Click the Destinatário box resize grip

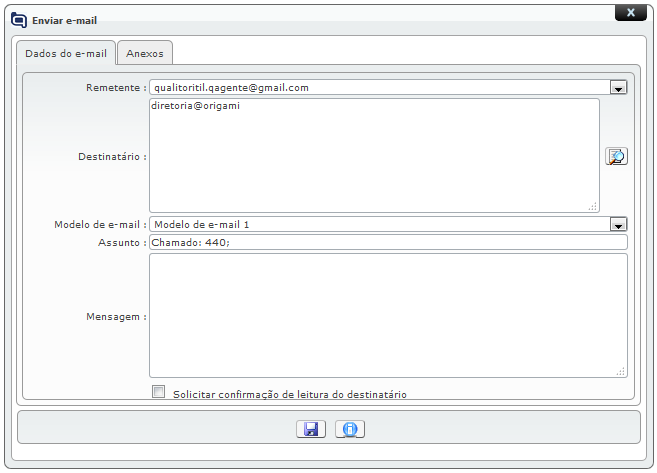pos(593,206)
